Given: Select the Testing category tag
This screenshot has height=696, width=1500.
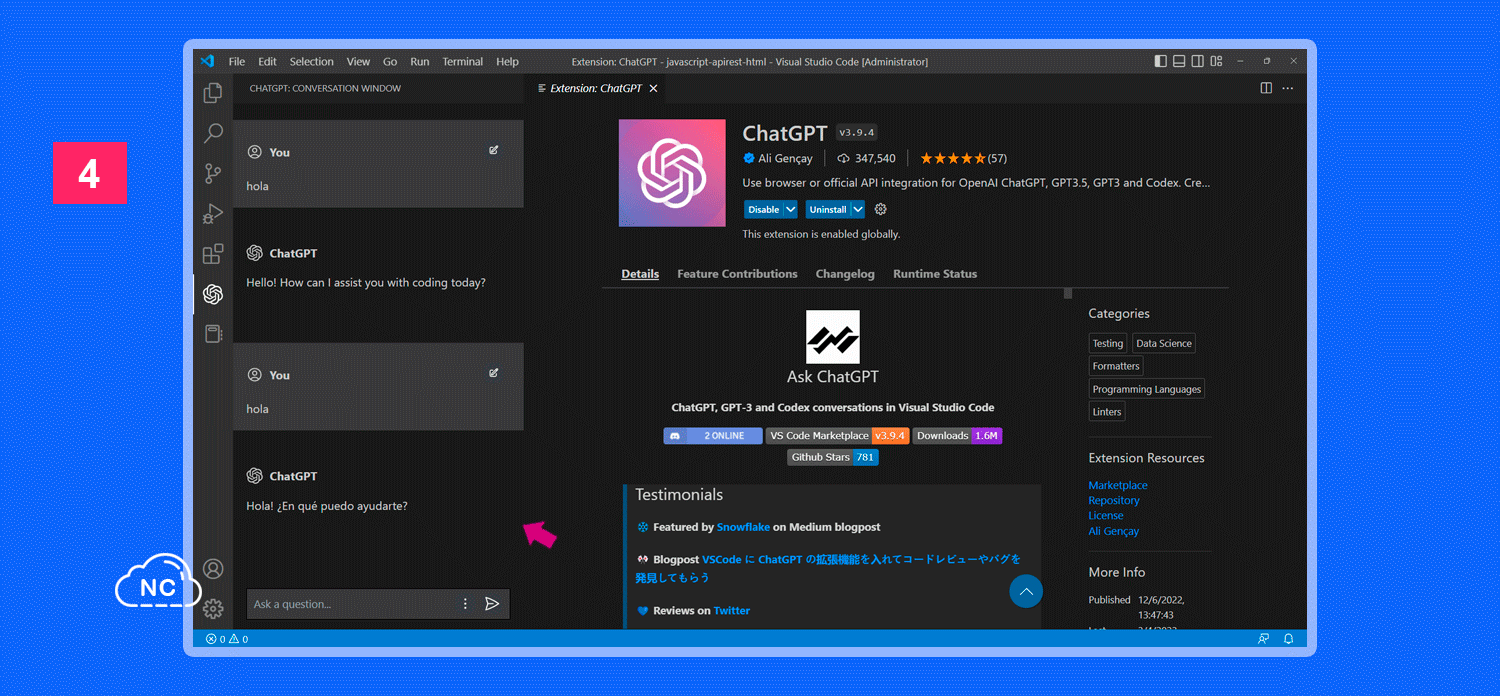Looking at the screenshot, I should coord(1108,343).
